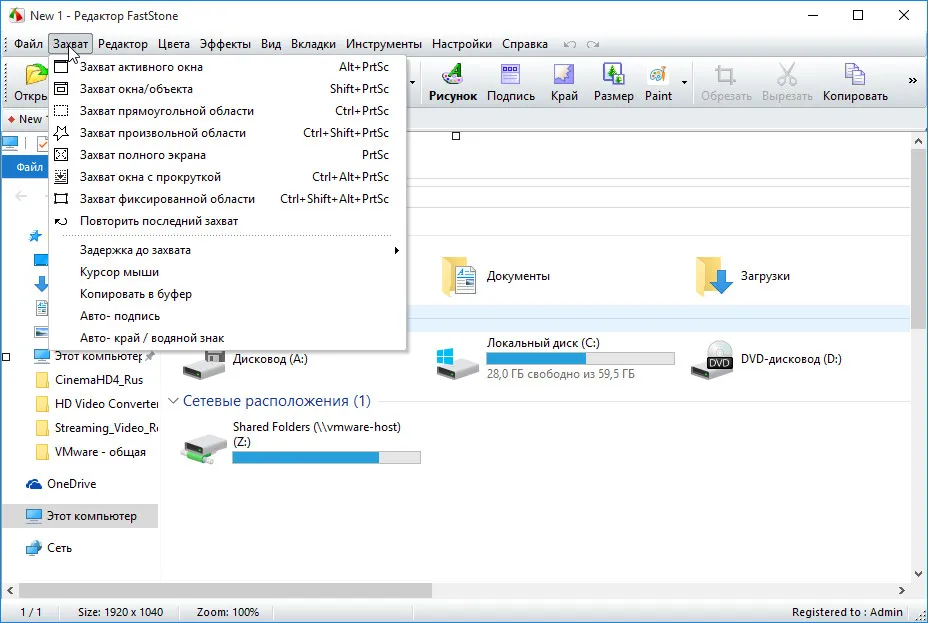Select highlighted Этот компьютер in tree
Image resolution: width=928 pixels, height=623 pixels.
tap(80, 516)
